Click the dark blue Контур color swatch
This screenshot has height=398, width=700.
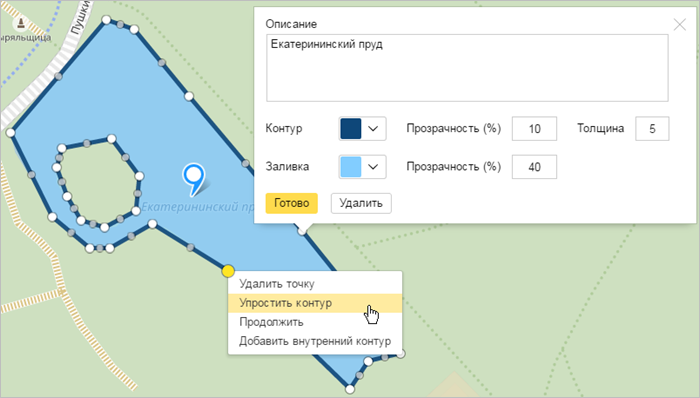351,129
